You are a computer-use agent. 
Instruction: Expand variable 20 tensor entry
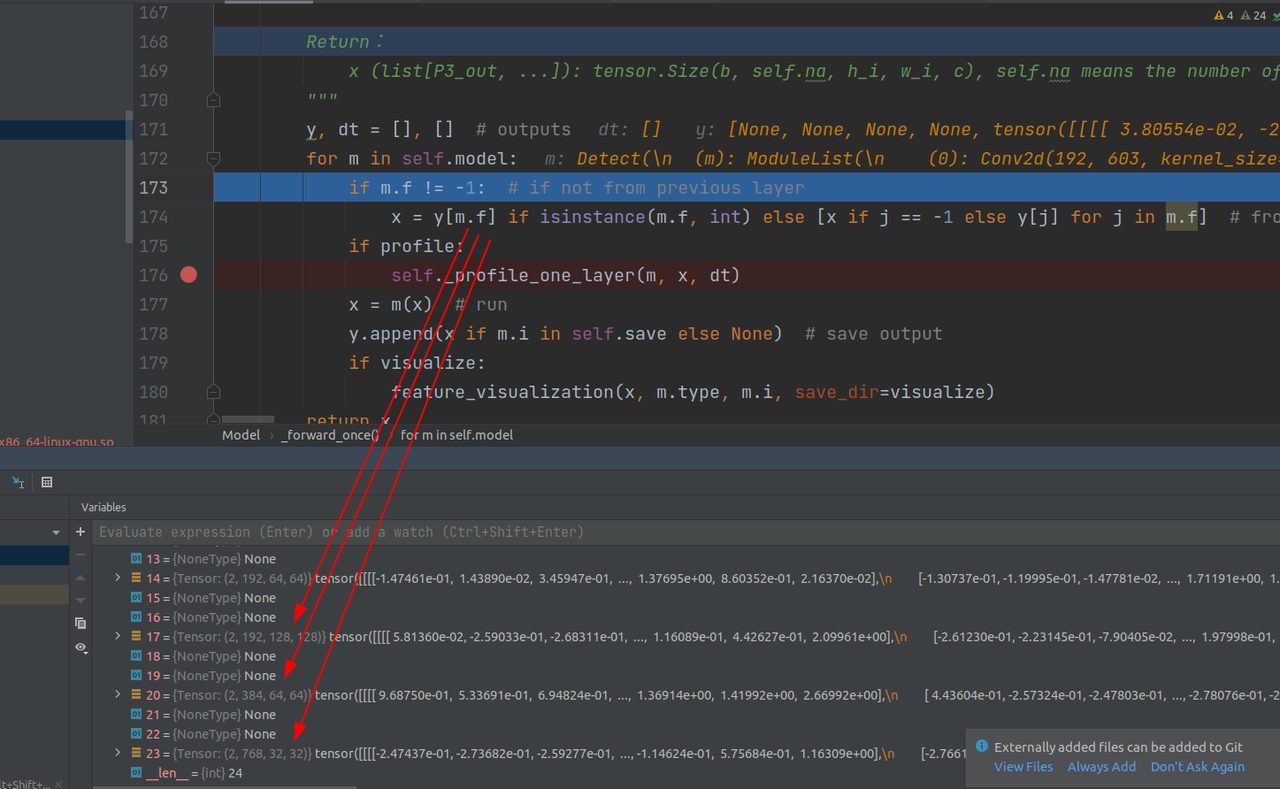click(x=118, y=695)
